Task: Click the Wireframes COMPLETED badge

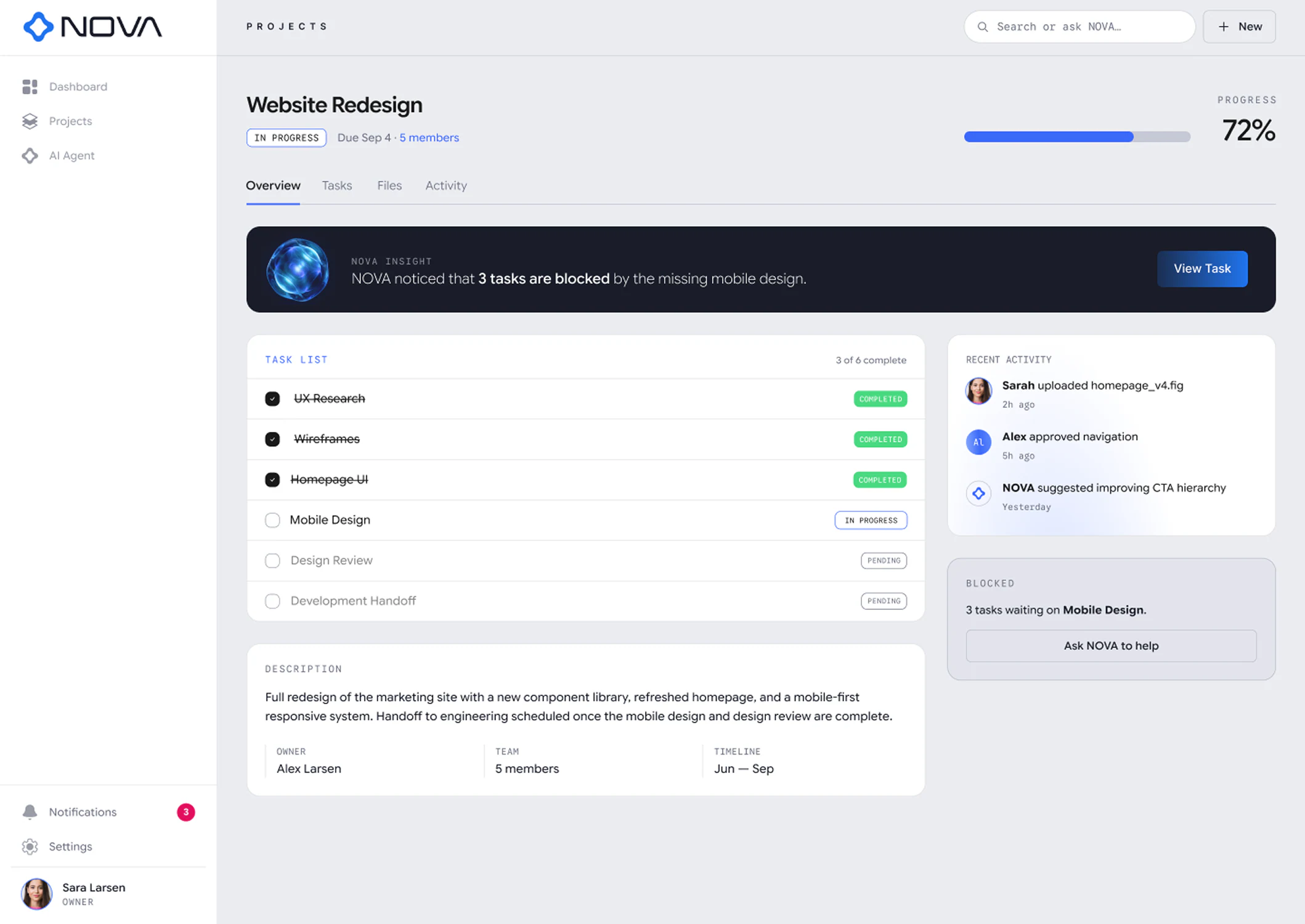Action: [880, 439]
